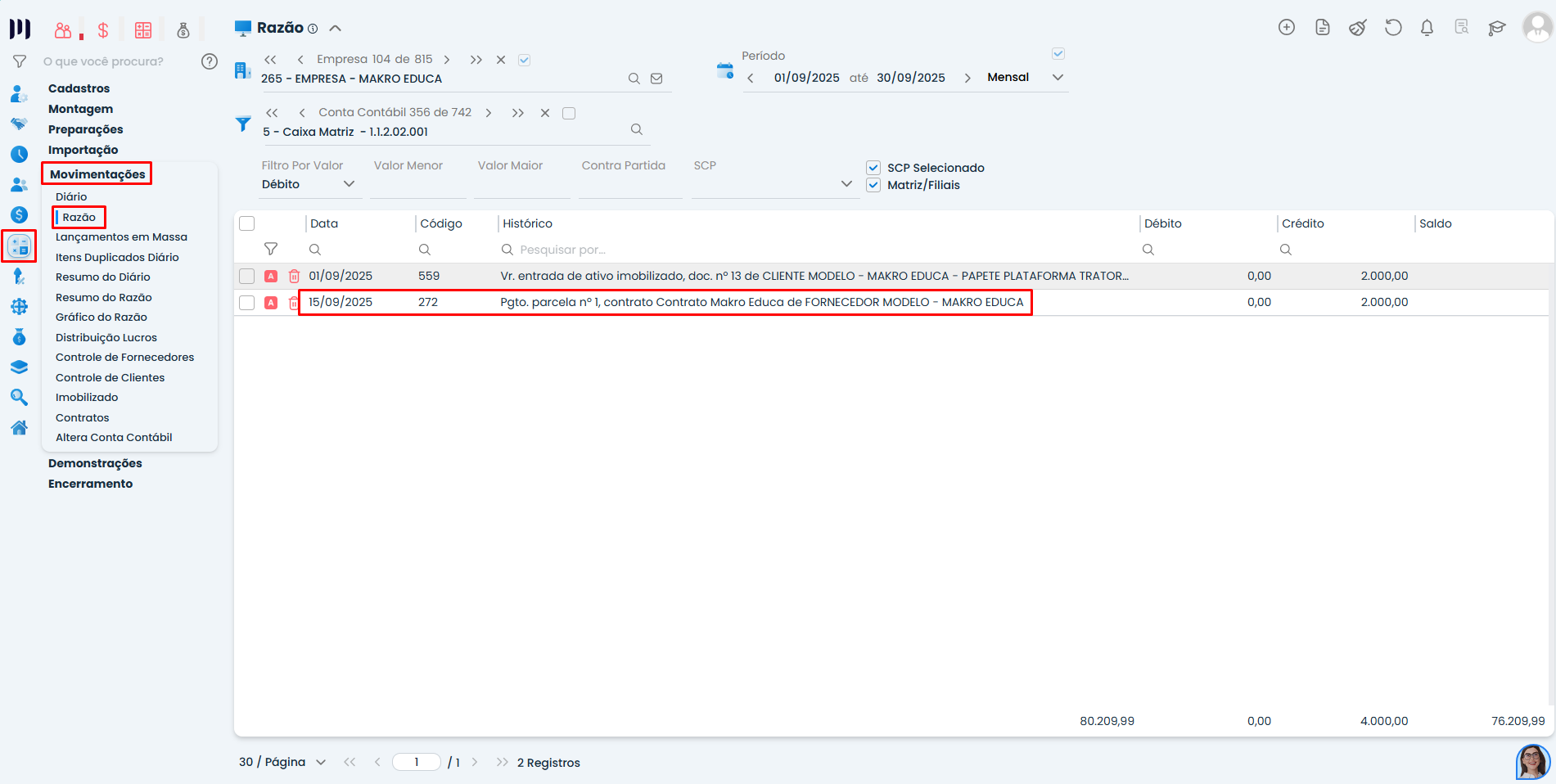Open the notifications bell
The height and width of the screenshot is (784, 1556).
[x=1427, y=28]
